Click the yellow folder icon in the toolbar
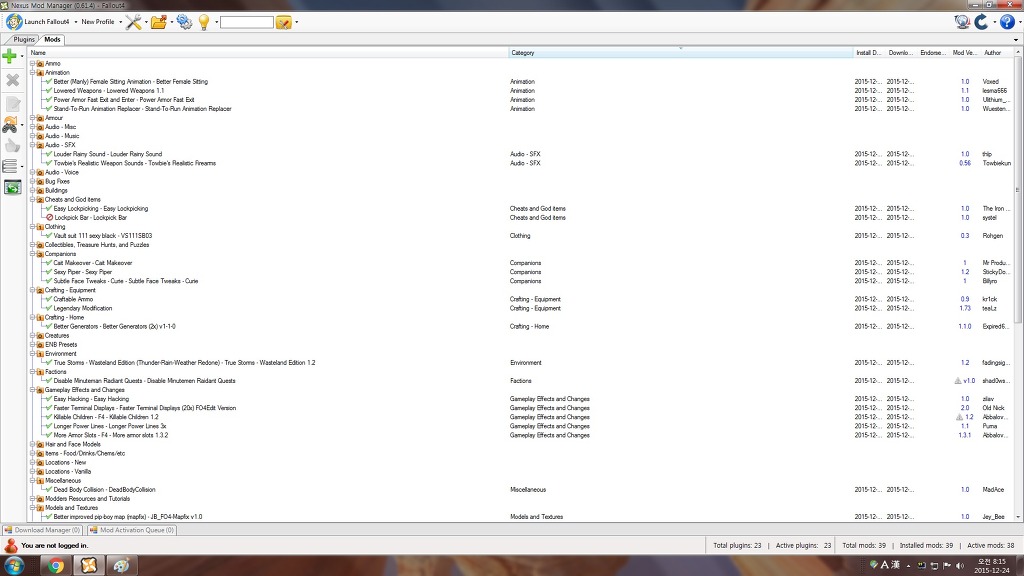Screen dimensions: 1024x576 158,21
